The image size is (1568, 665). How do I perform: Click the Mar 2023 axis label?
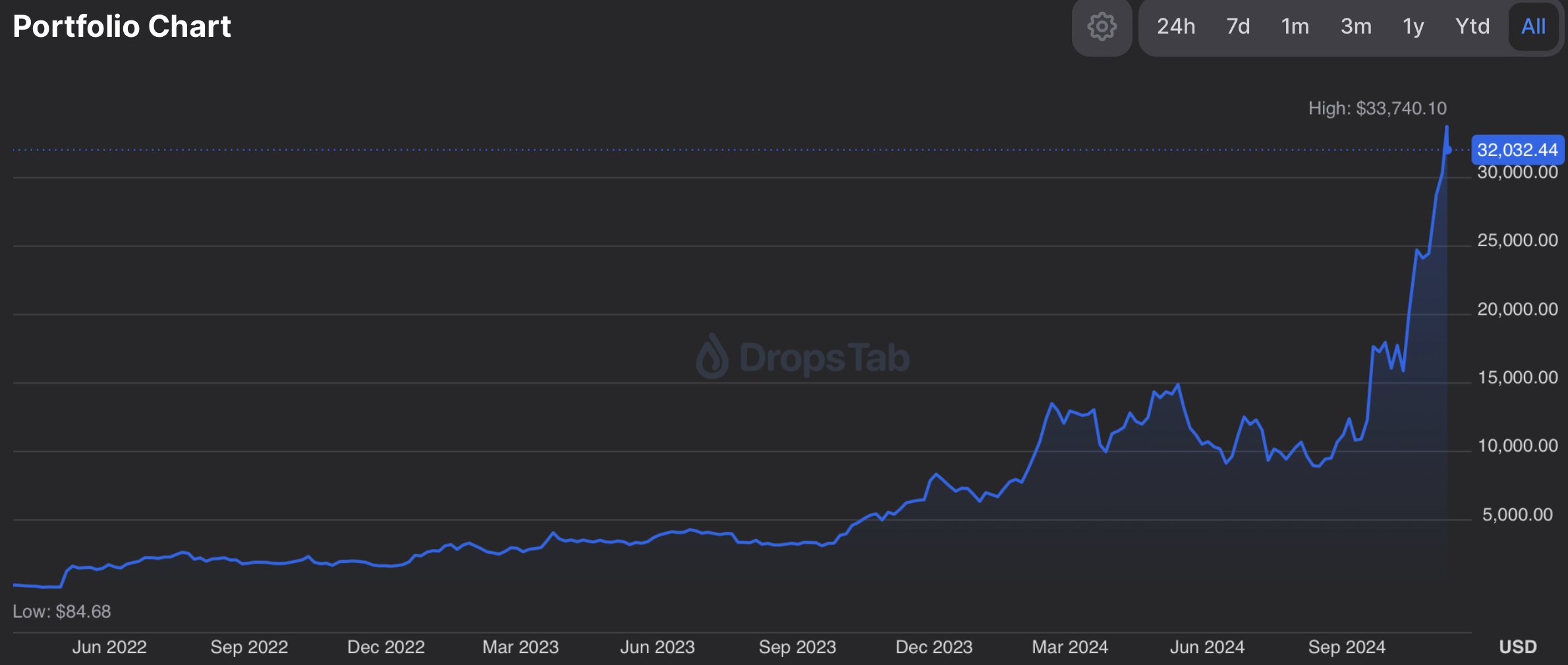[x=520, y=647]
